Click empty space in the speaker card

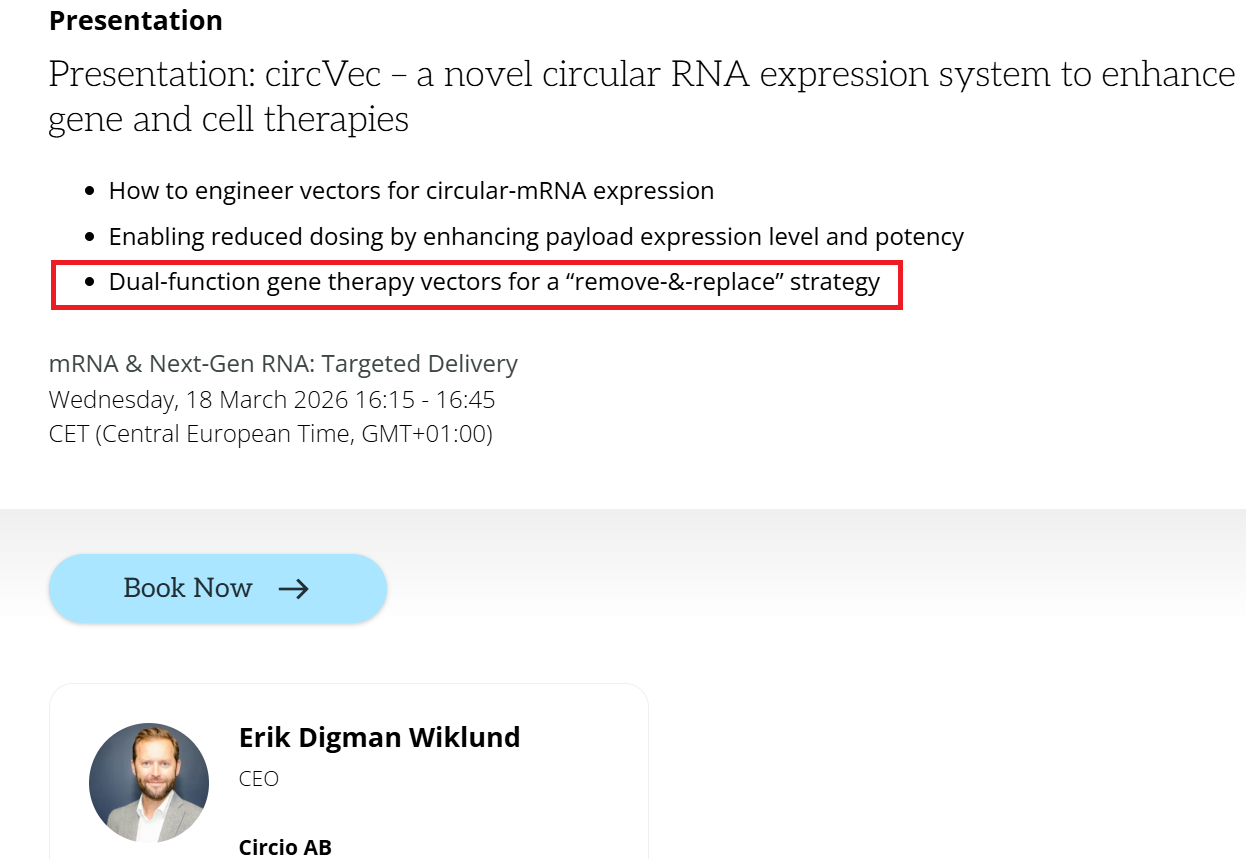click(560, 800)
